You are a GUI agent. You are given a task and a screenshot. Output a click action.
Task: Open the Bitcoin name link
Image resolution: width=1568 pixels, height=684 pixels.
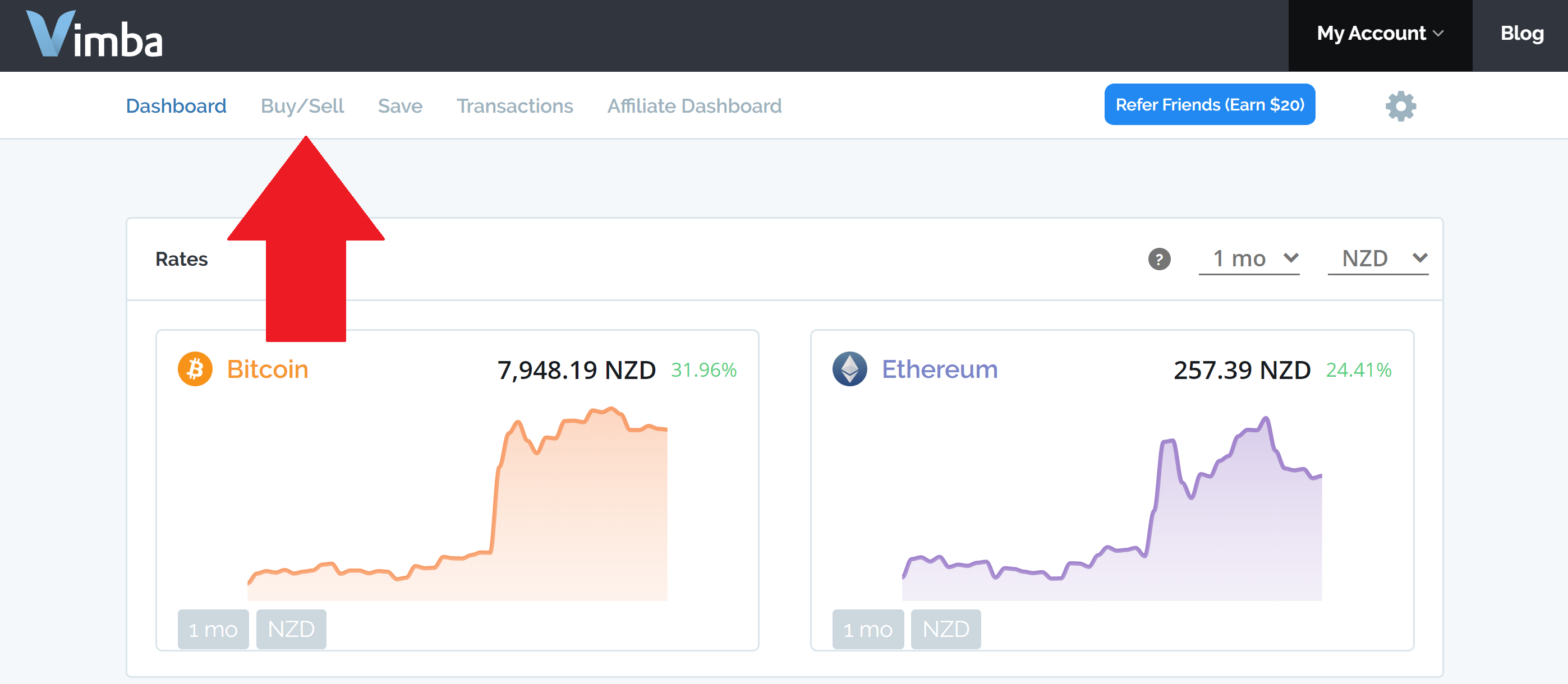pos(267,369)
